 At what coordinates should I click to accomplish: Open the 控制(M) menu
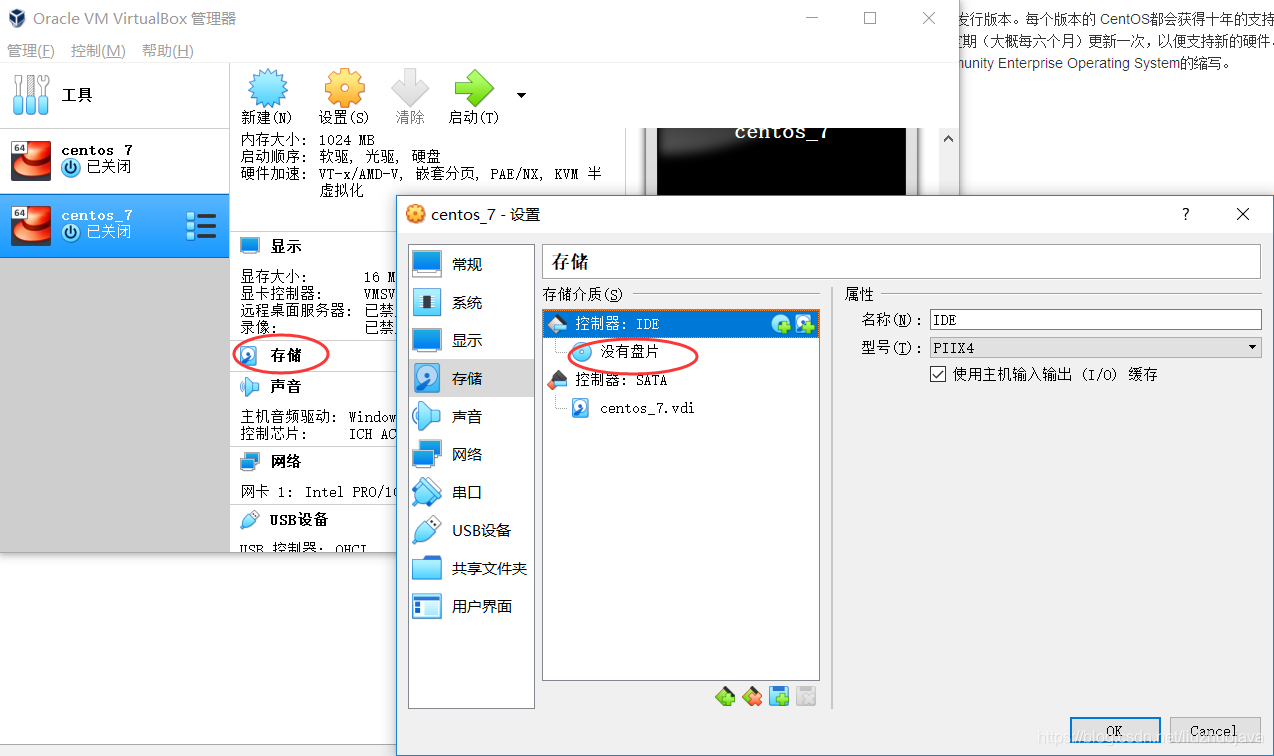98,50
